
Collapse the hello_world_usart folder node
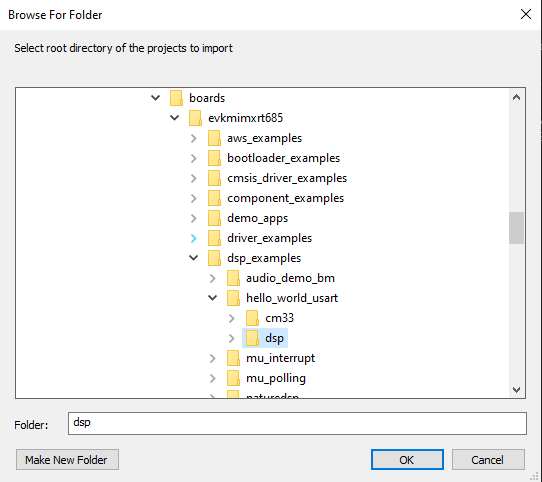[x=213, y=298]
